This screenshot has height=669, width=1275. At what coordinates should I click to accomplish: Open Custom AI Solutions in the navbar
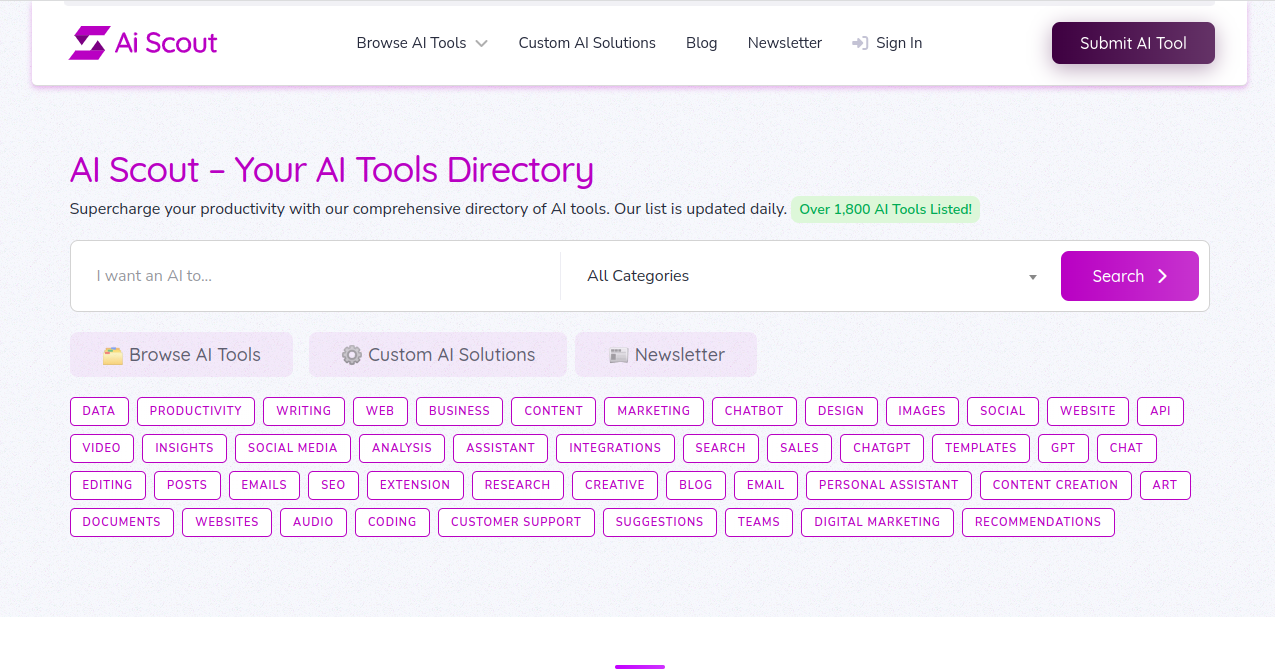(x=587, y=43)
